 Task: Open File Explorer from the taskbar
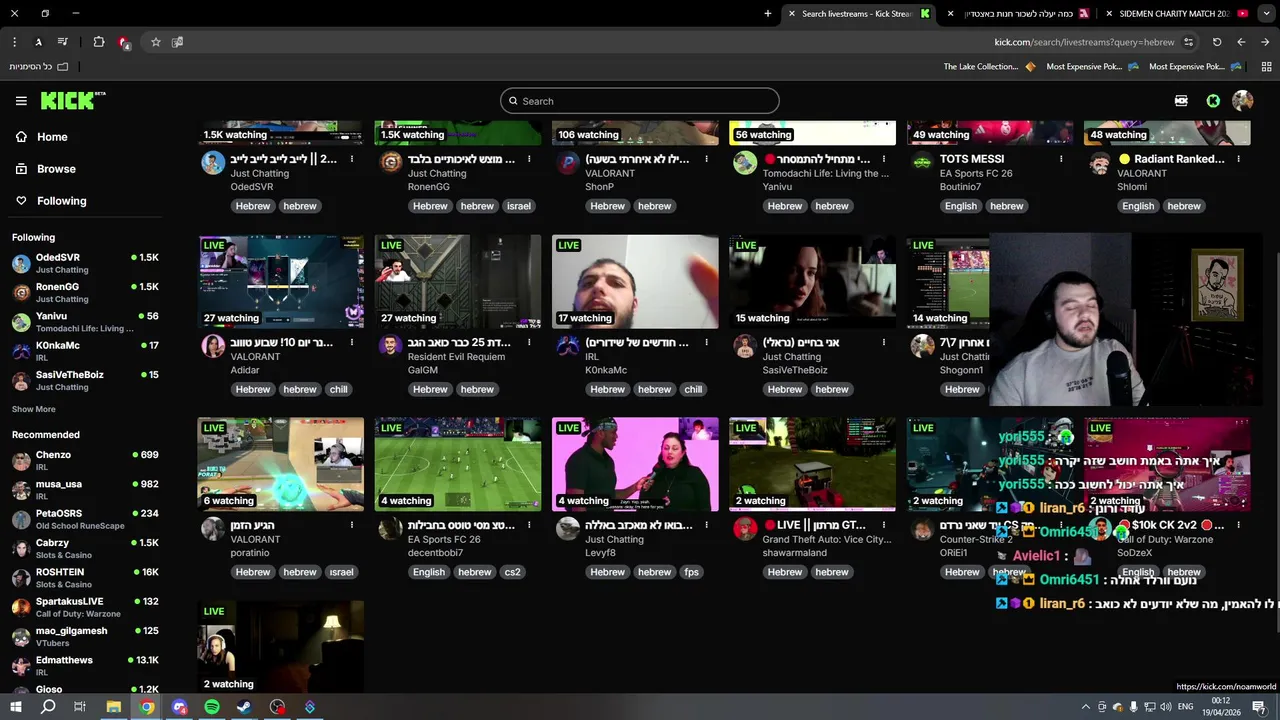tap(113, 707)
